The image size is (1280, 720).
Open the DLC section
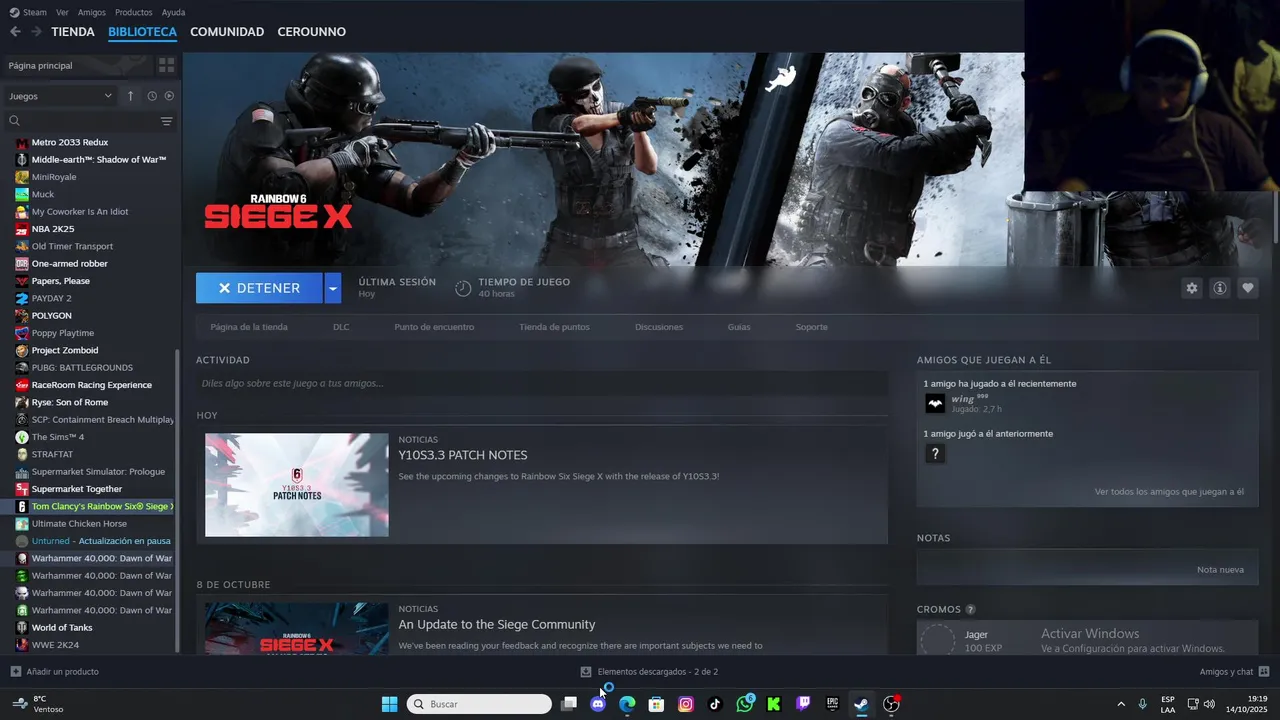point(341,327)
